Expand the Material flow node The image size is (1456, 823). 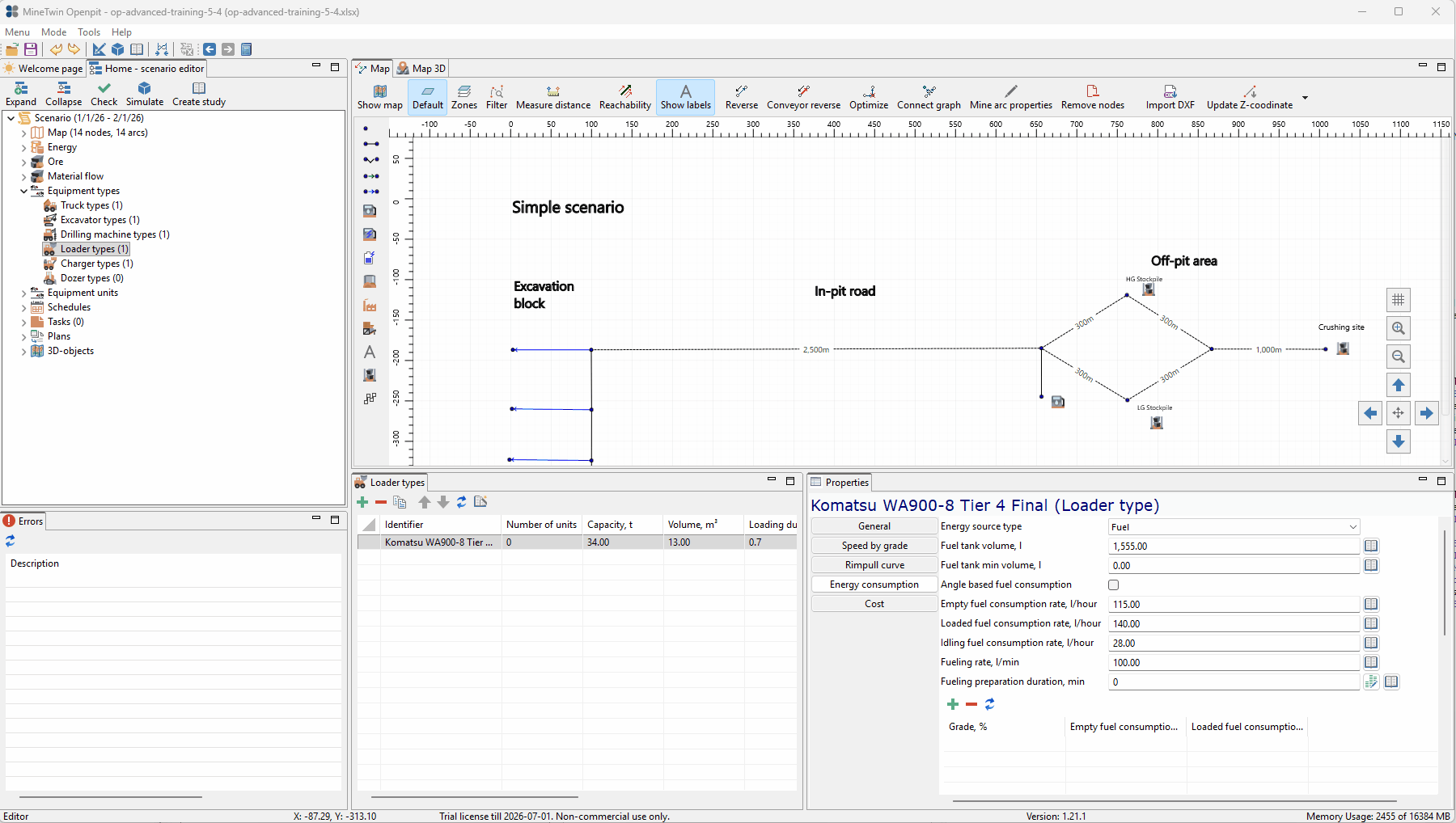coord(23,176)
